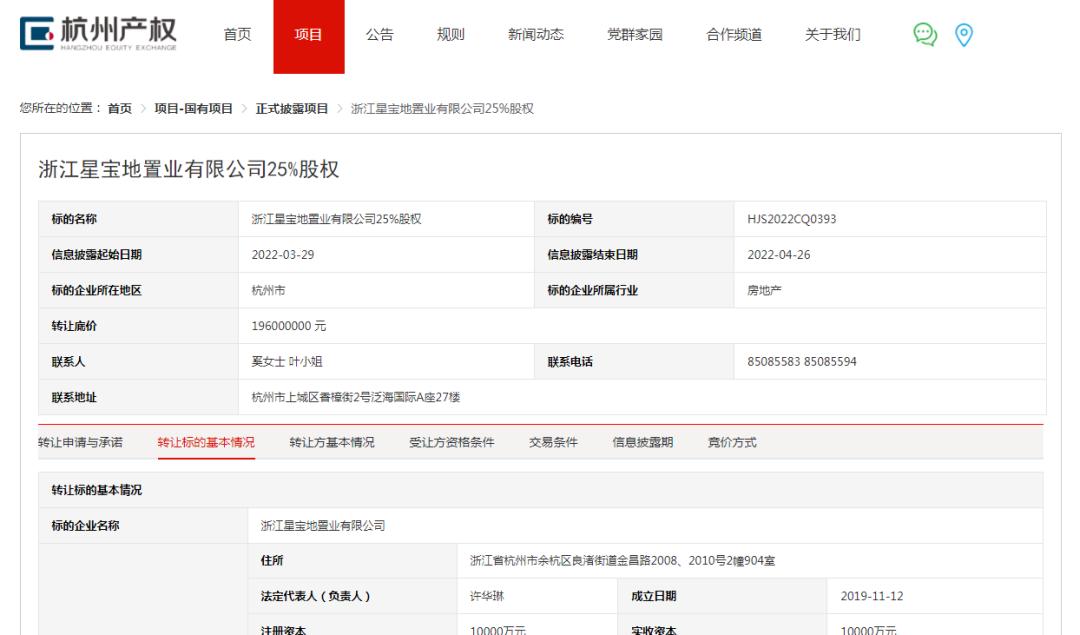Image resolution: width=1080 pixels, height=635 pixels.
Task: Click the contact names 奚女士 叶小姐
Action: pyautogui.click(x=287, y=362)
